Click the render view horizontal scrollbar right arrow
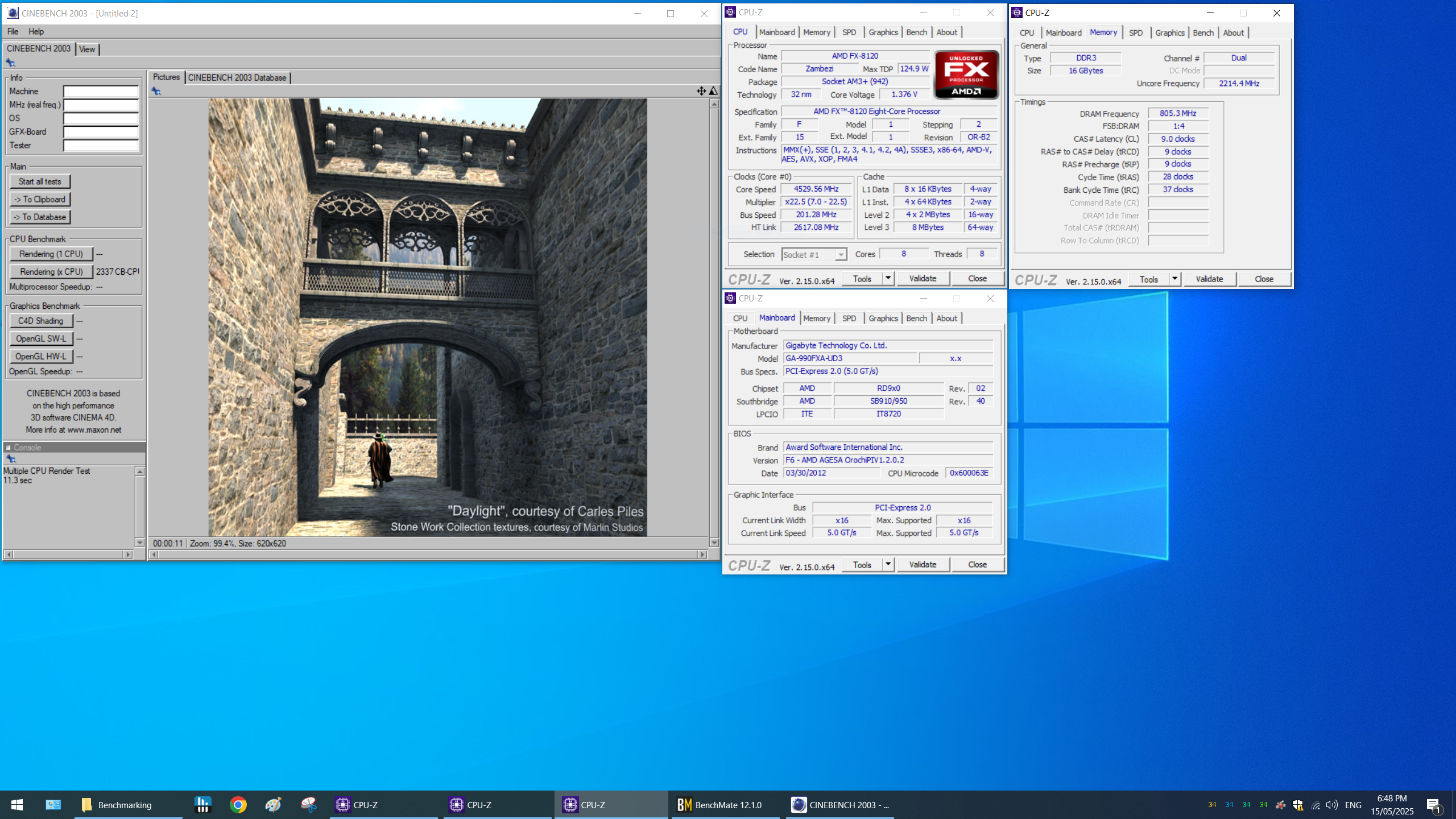The width and height of the screenshot is (1456, 819). tap(702, 554)
